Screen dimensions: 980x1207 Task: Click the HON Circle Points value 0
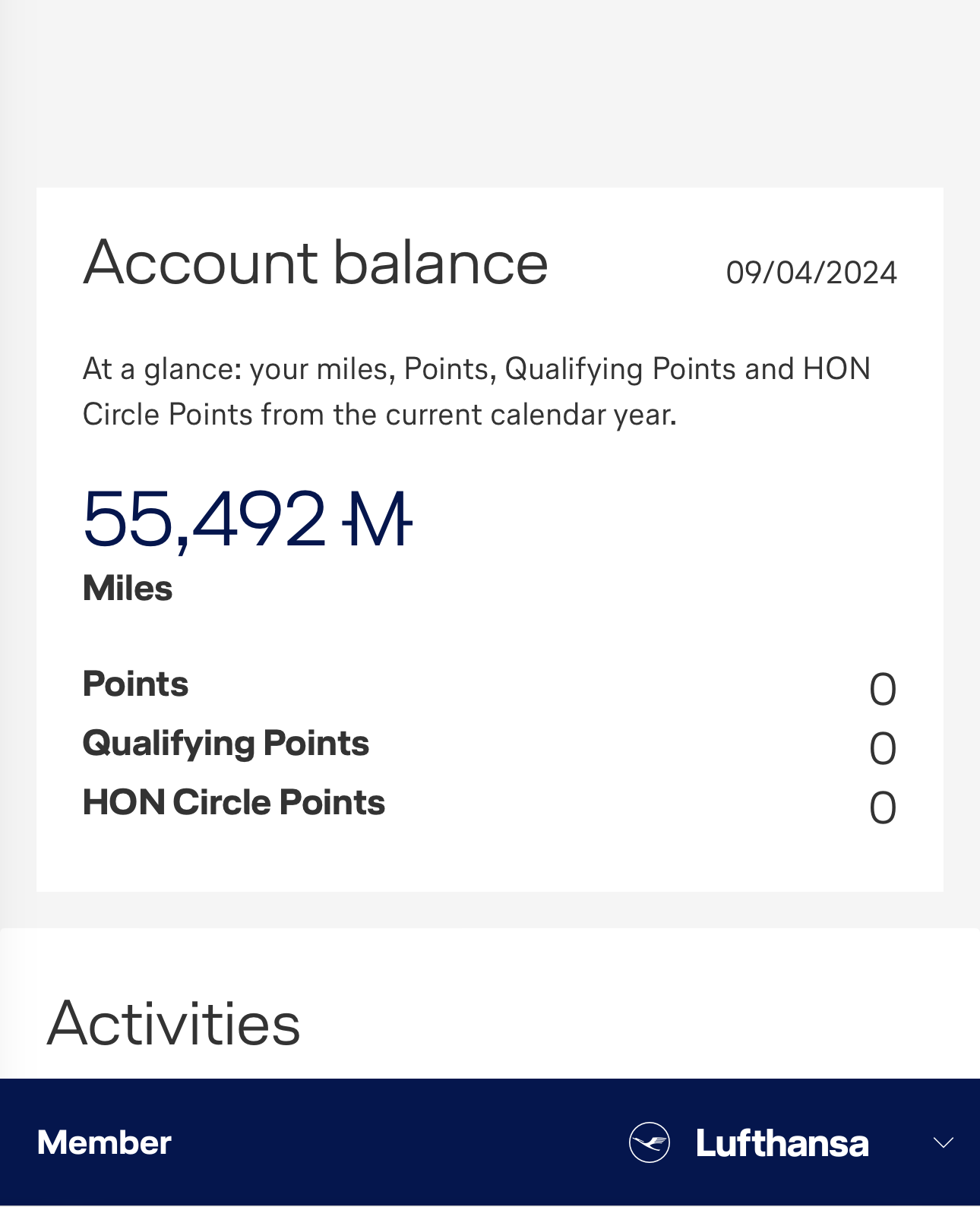click(x=883, y=808)
